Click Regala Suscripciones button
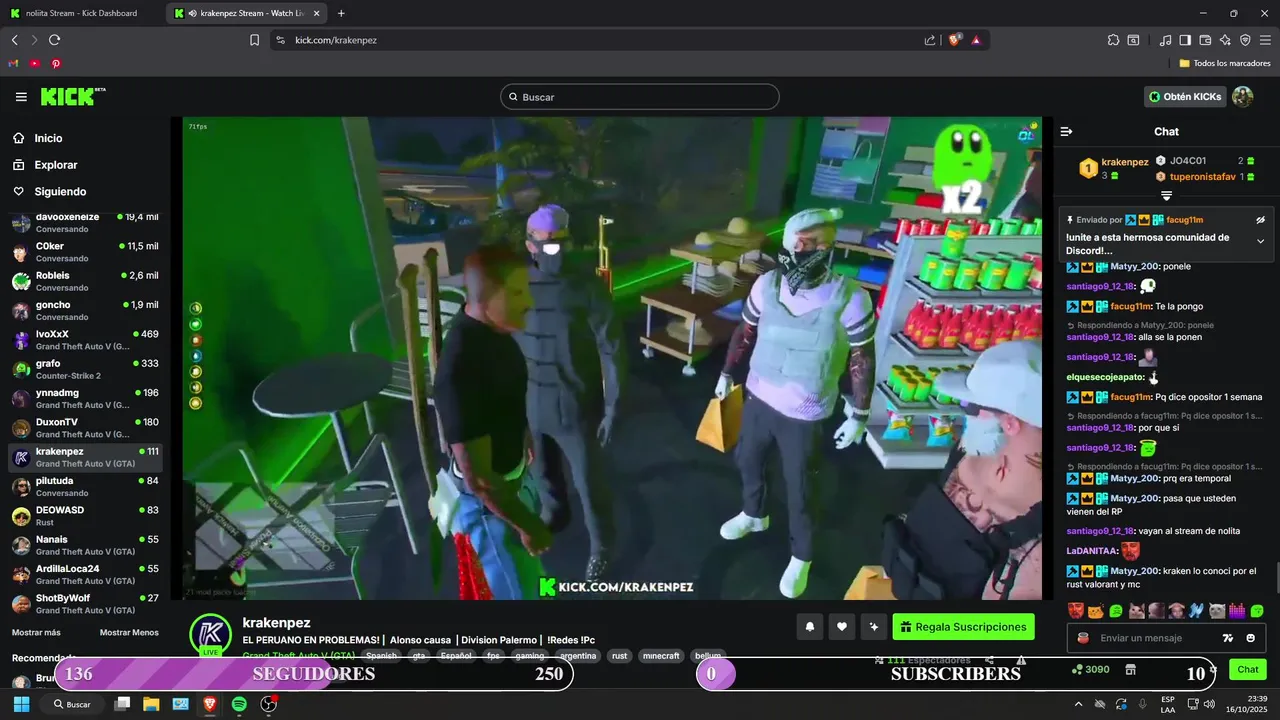Image resolution: width=1280 pixels, height=720 pixels. pyautogui.click(x=963, y=627)
